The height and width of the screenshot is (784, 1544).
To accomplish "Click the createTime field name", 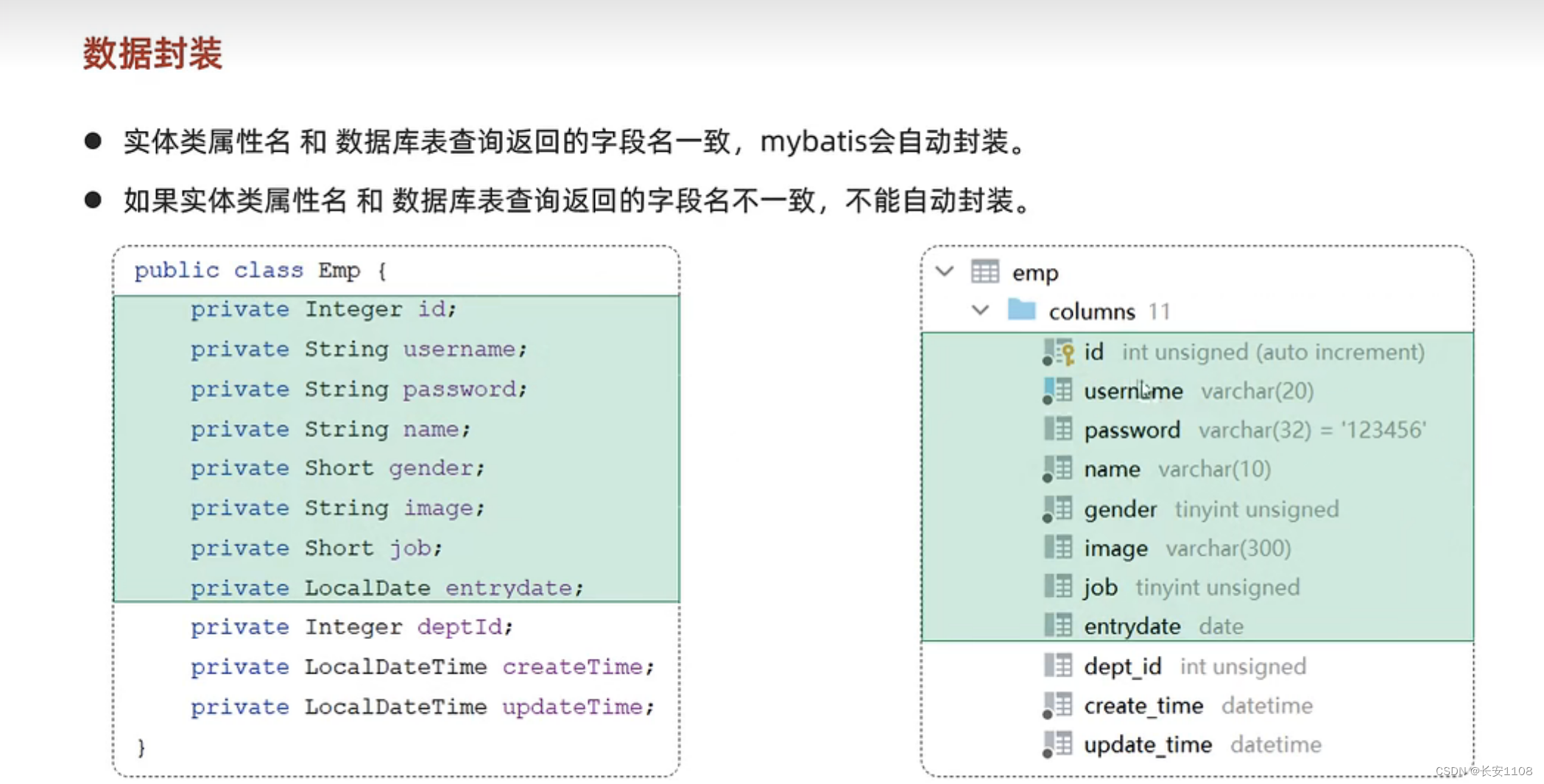I will (x=573, y=667).
